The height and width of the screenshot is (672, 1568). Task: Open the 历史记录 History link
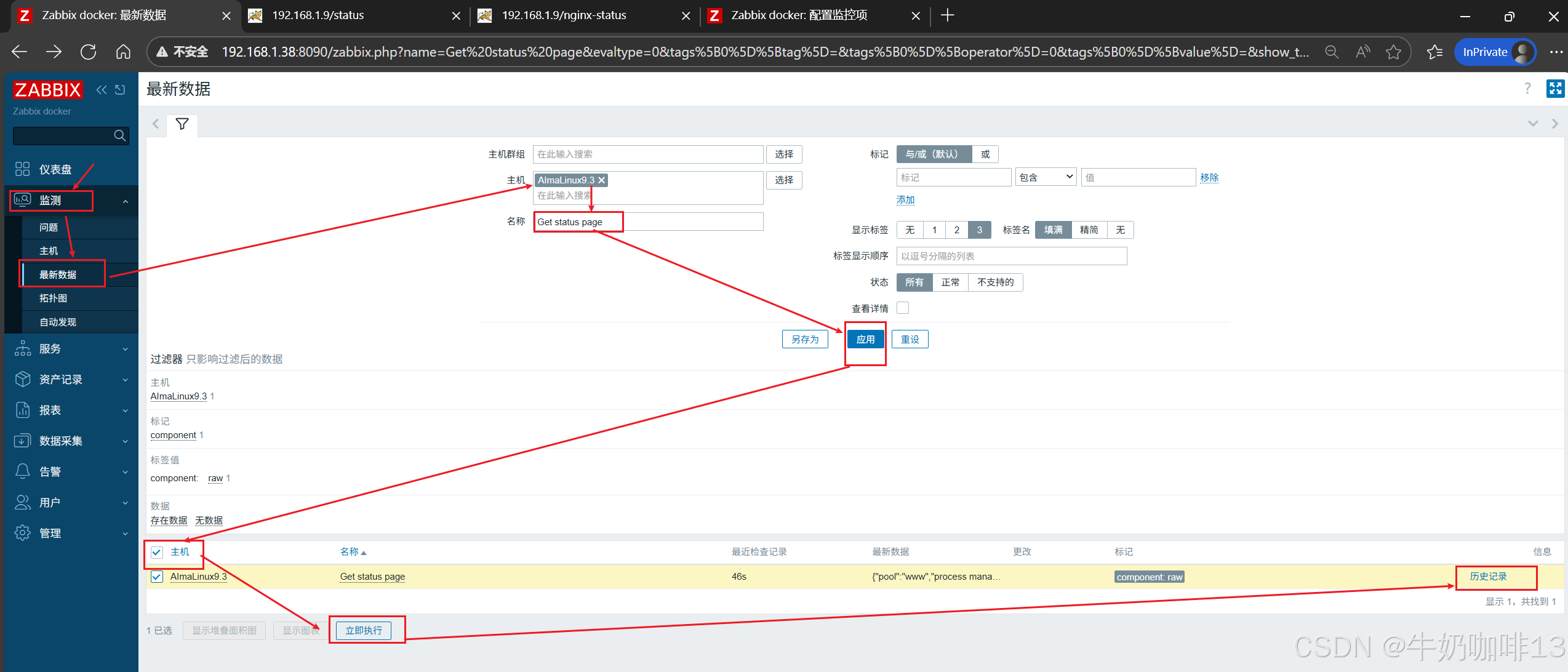pyautogui.click(x=1488, y=577)
